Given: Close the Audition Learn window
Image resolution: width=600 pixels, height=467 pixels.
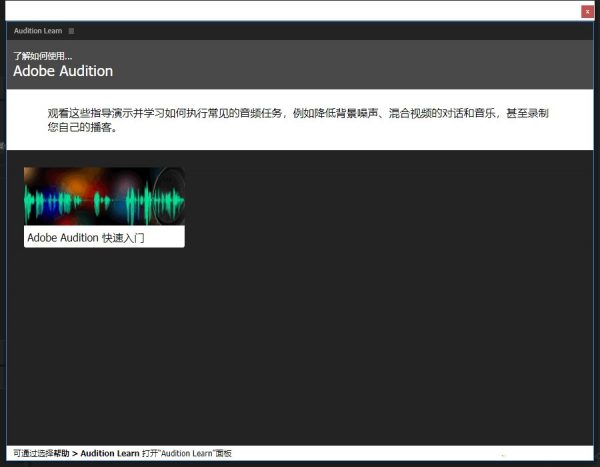Looking at the screenshot, I should 587,12.
